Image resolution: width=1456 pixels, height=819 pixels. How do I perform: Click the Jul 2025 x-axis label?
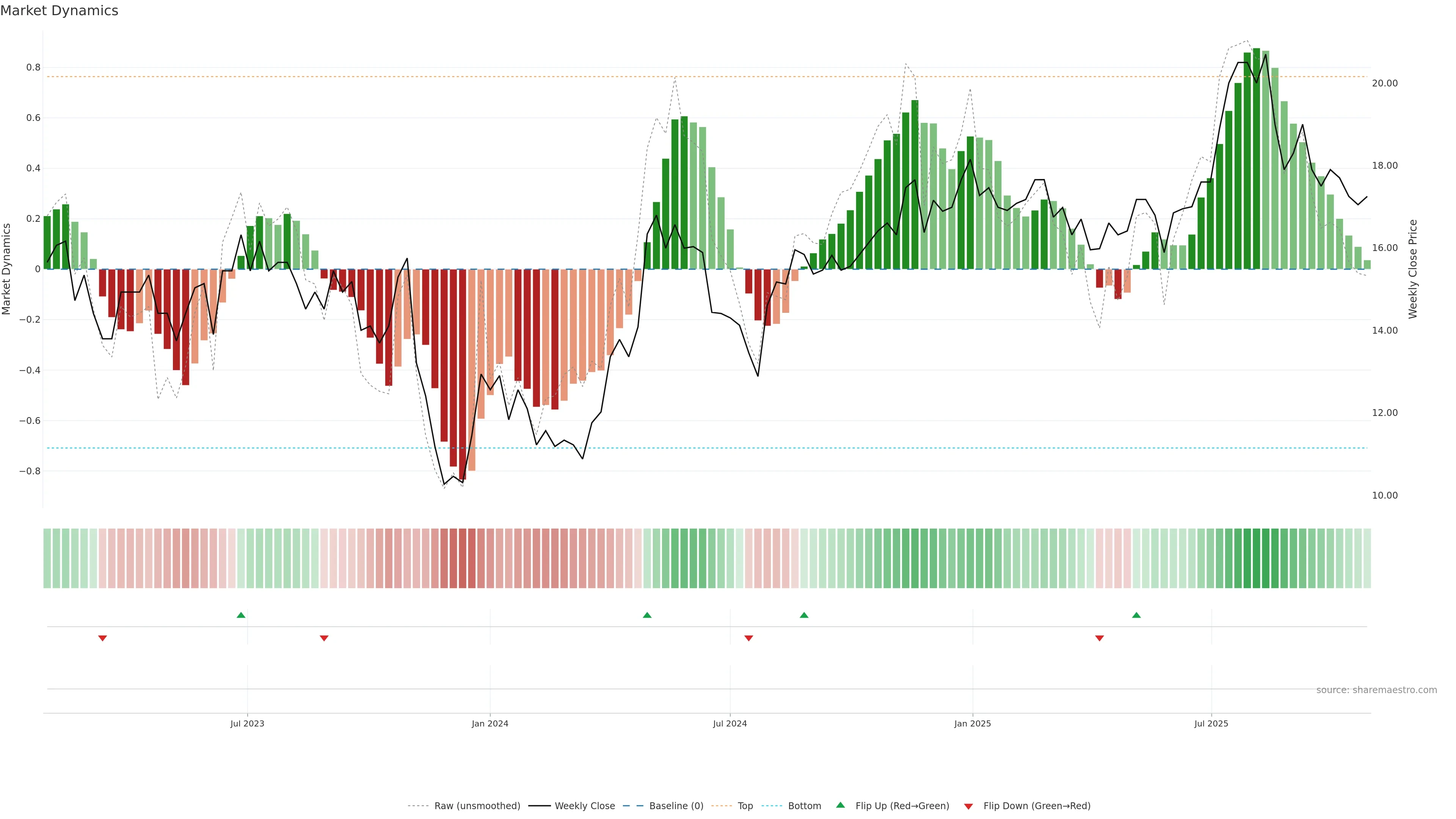(1211, 723)
